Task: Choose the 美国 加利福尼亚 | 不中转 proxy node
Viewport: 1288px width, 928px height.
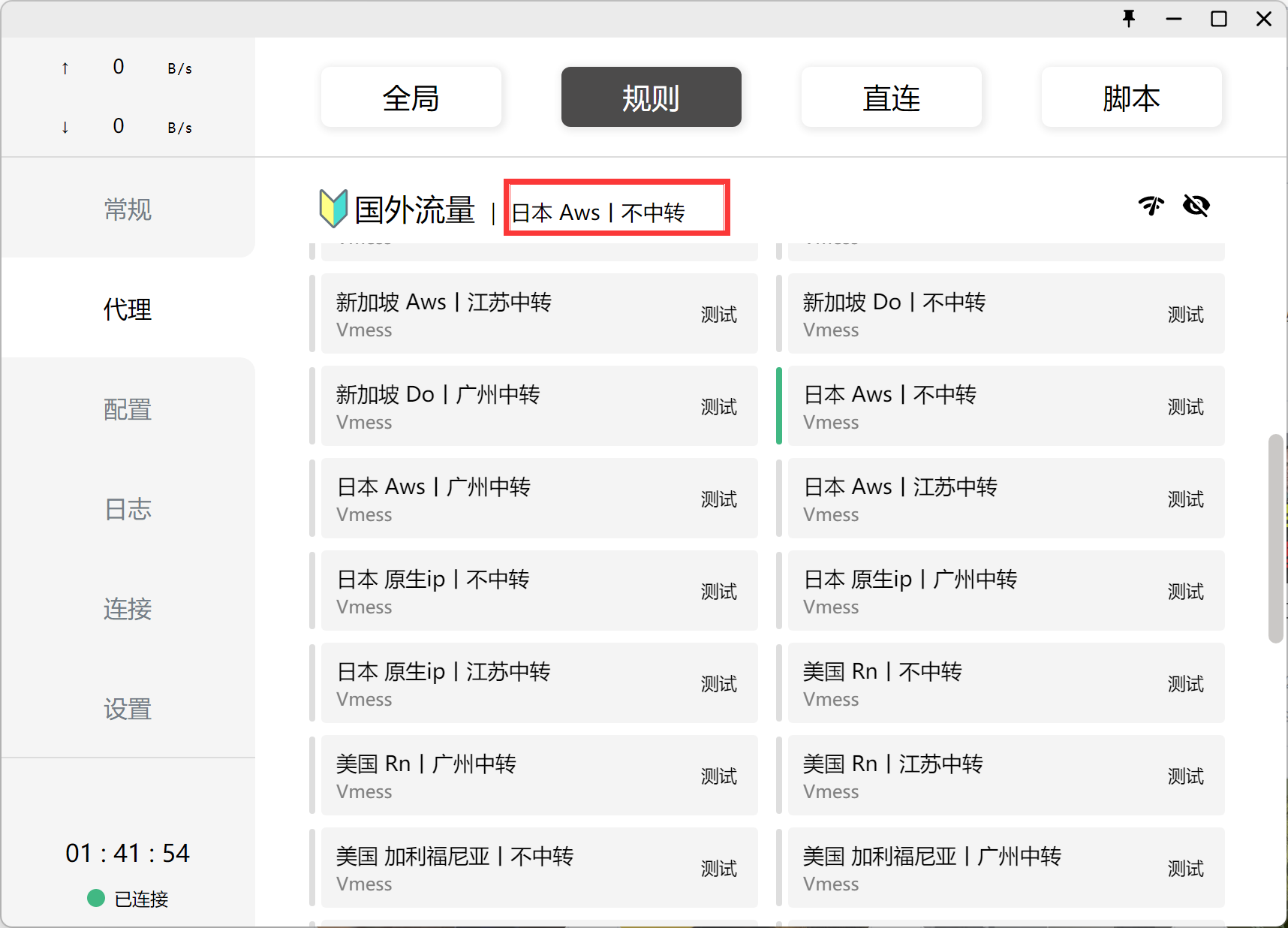Action: [540, 867]
